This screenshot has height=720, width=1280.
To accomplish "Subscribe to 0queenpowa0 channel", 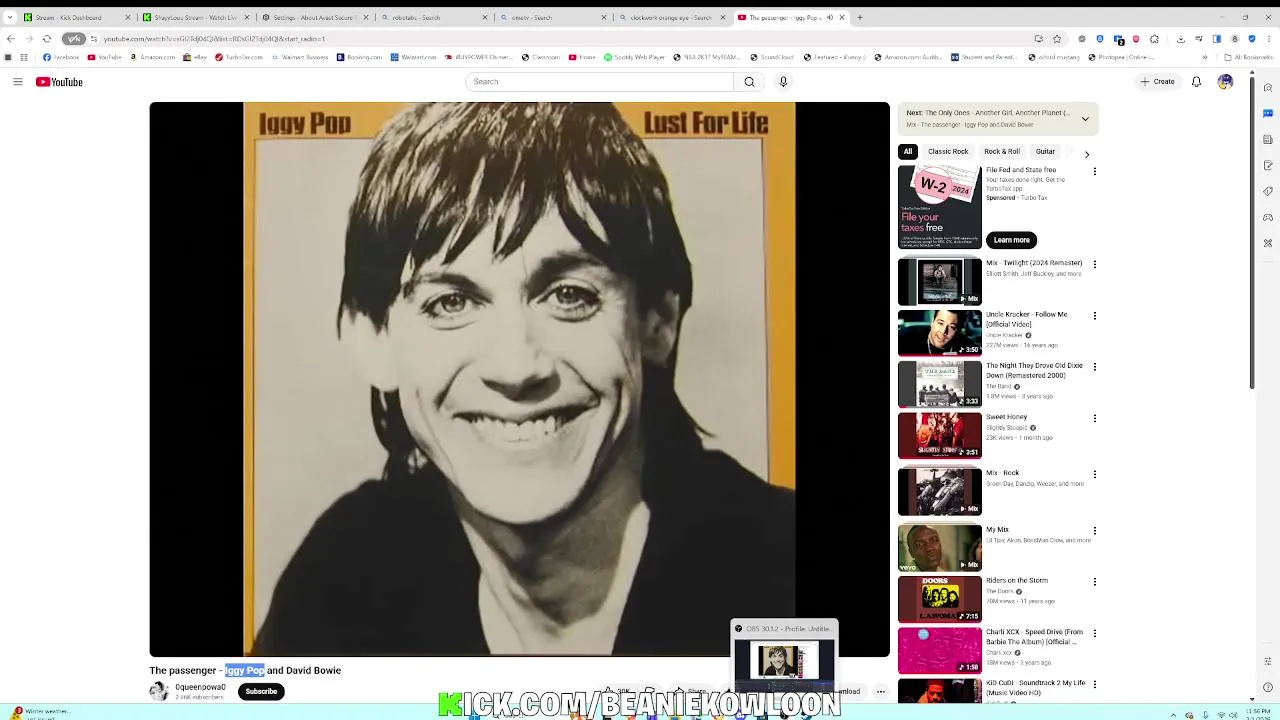I will pyautogui.click(x=261, y=691).
